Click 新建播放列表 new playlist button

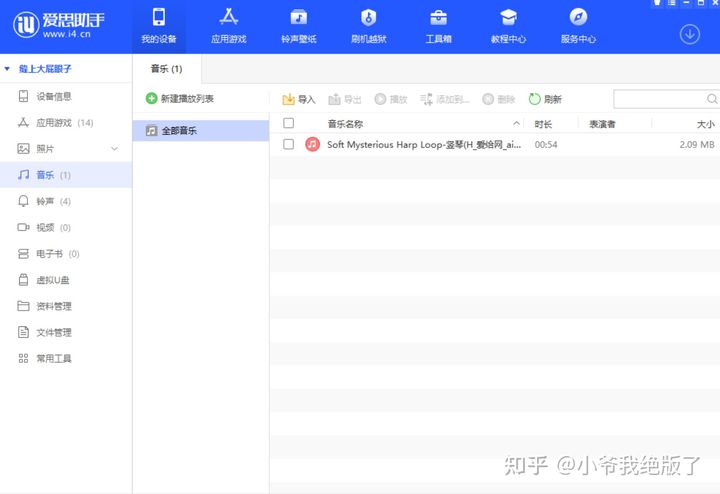pos(180,99)
